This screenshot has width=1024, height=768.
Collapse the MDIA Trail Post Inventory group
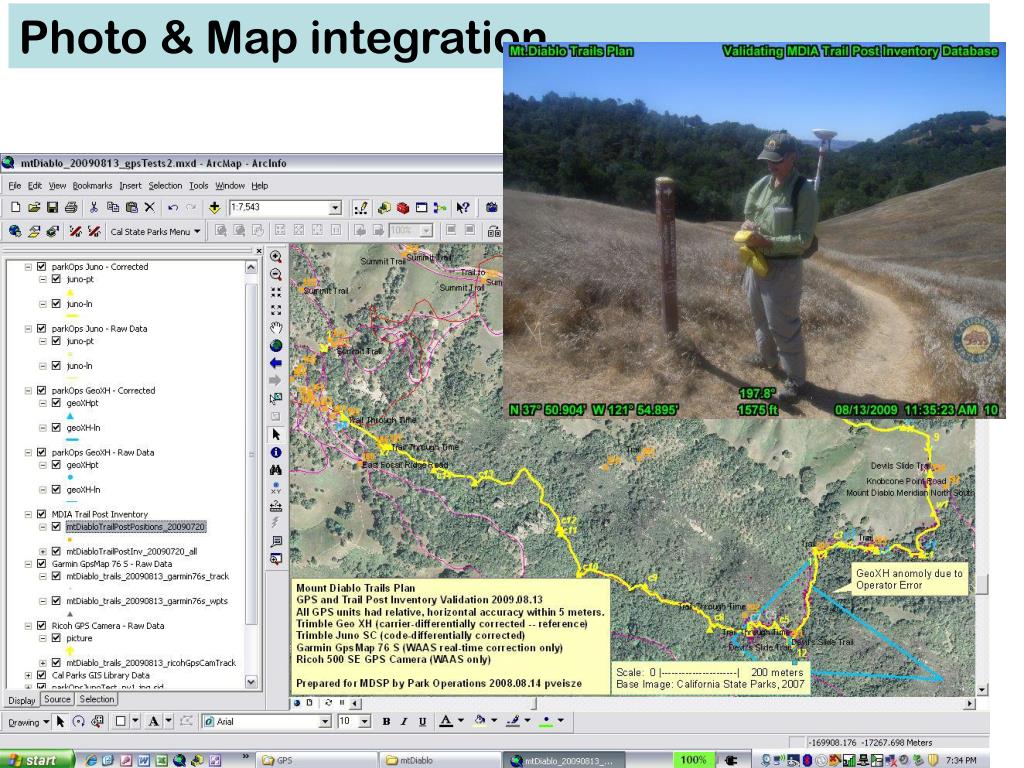tap(28, 514)
